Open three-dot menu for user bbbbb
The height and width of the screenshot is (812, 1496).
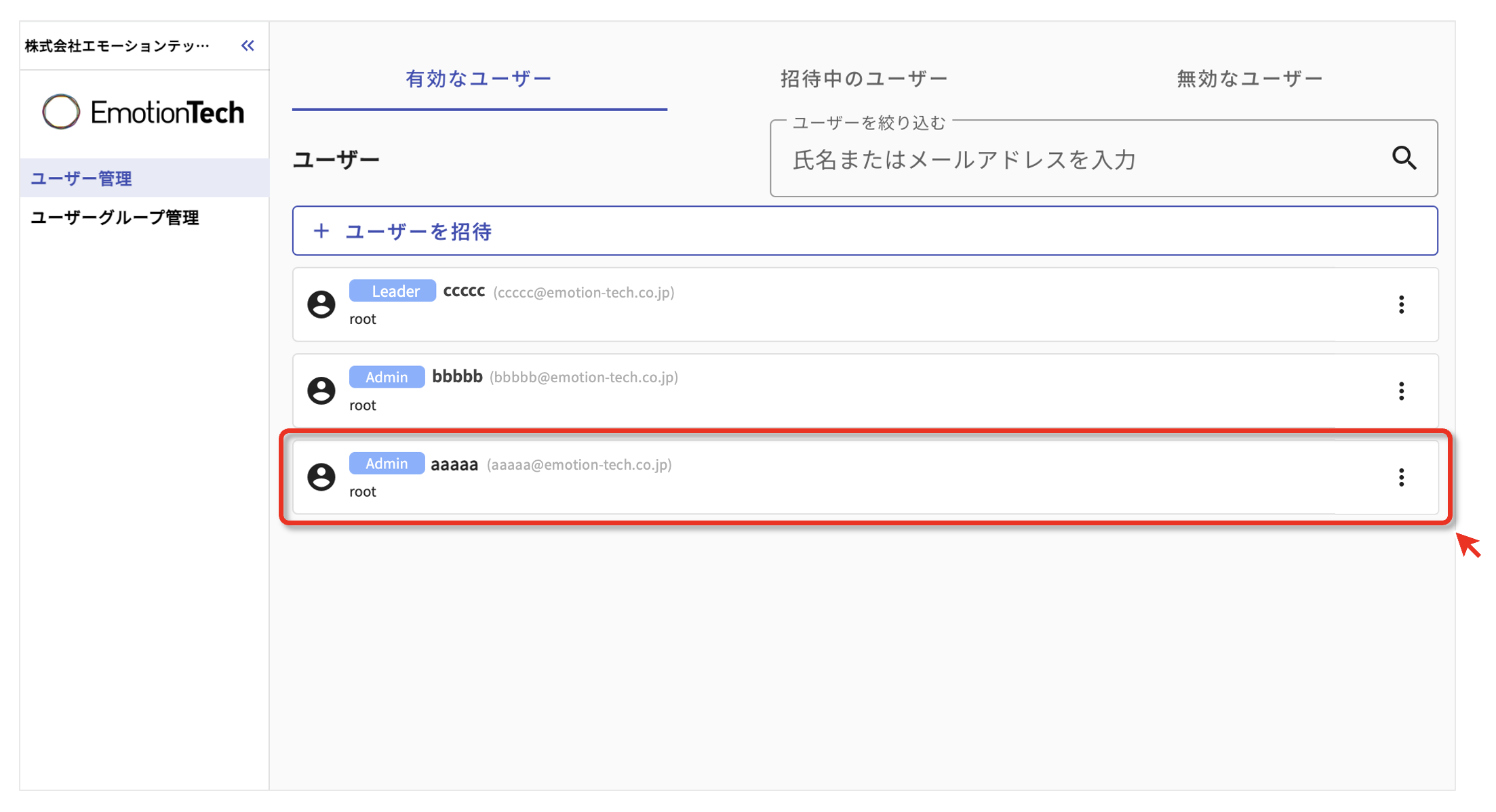tap(1401, 390)
